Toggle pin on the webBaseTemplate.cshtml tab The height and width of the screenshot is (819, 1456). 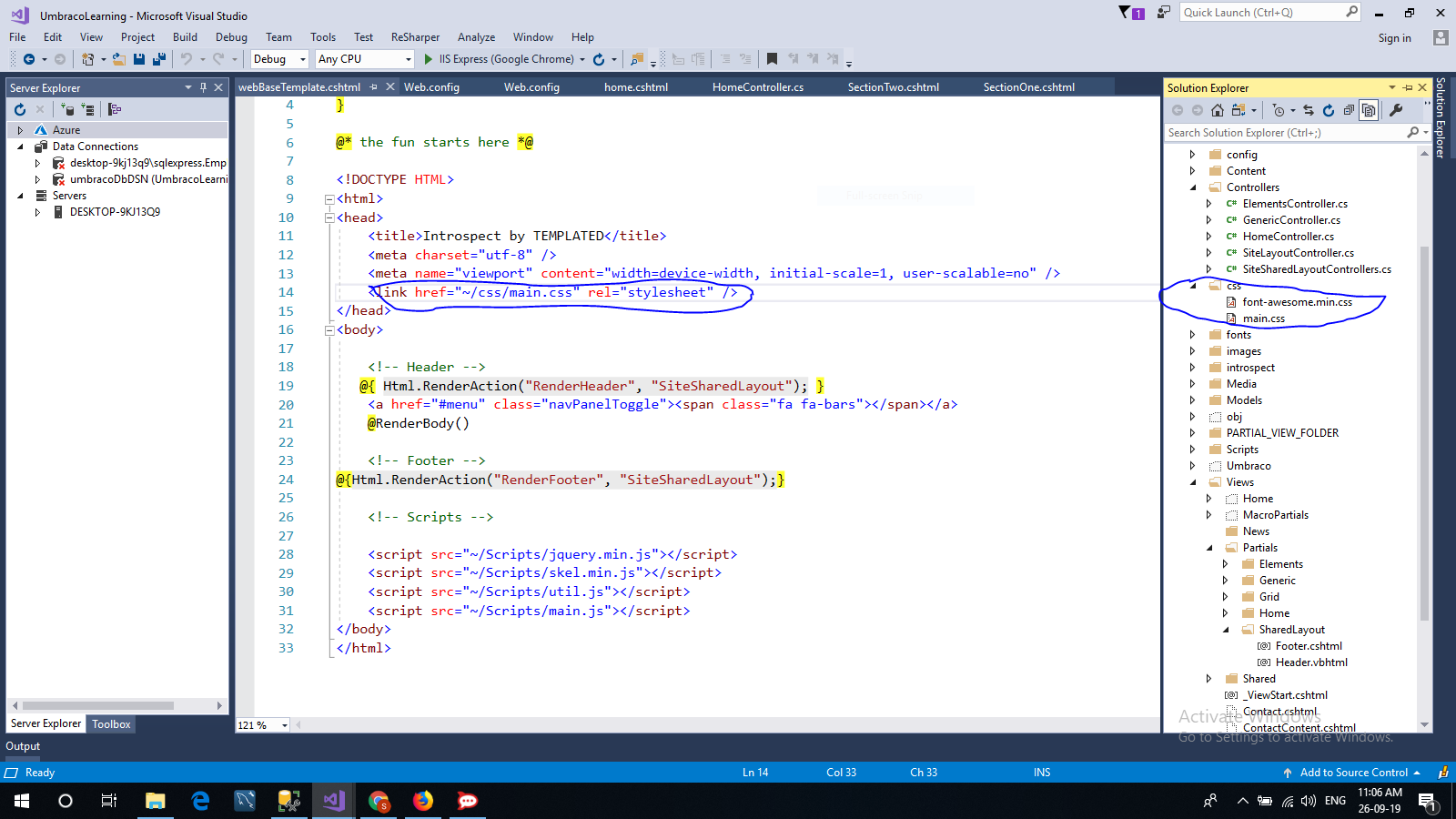point(374,86)
